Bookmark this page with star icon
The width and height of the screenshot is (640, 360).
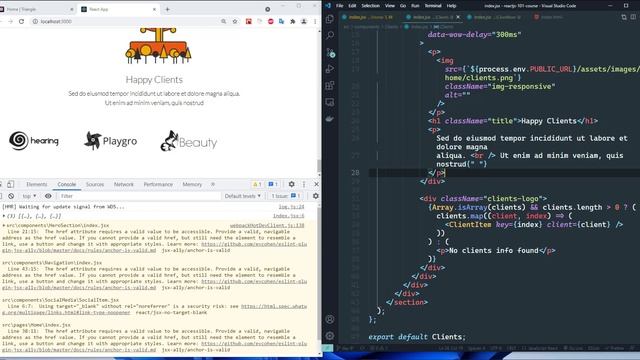click(x=235, y=21)
